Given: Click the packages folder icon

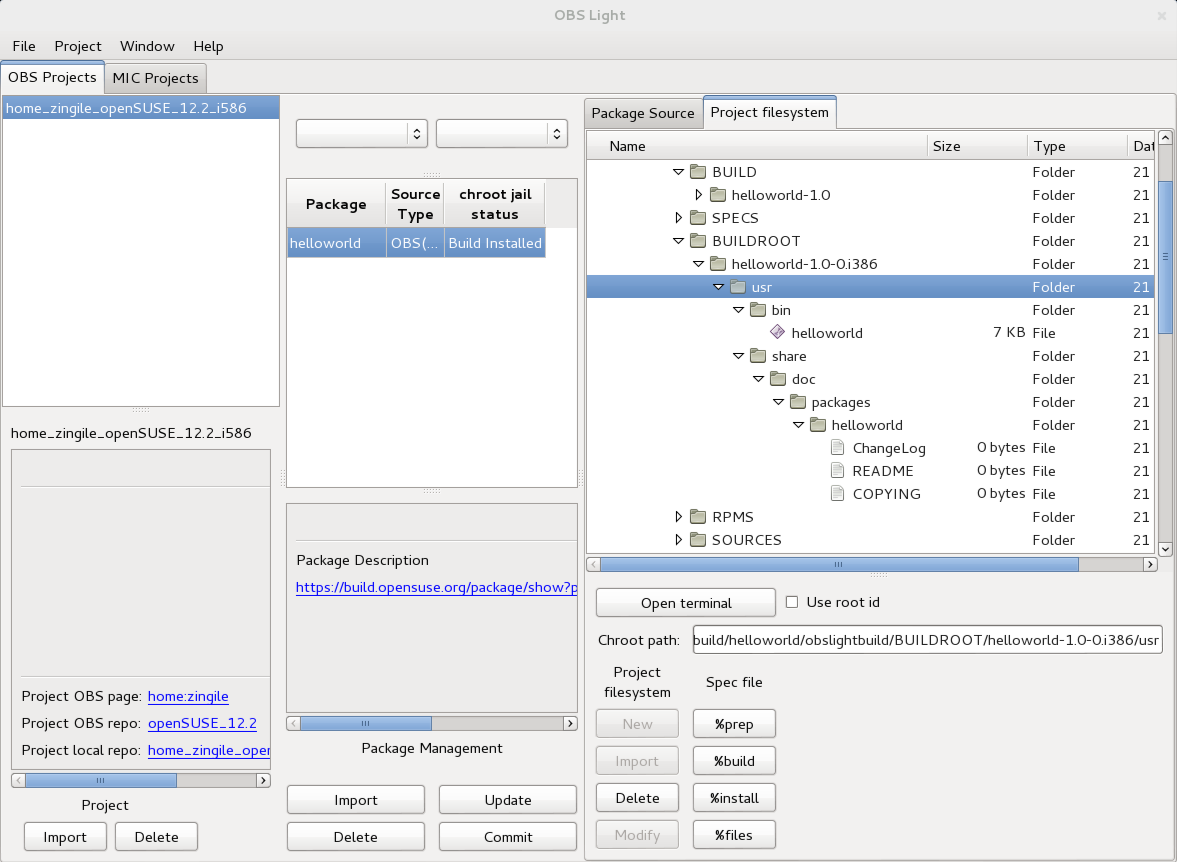Looking at the screenshot, I should pyautogui.click(x=798, y=402).
